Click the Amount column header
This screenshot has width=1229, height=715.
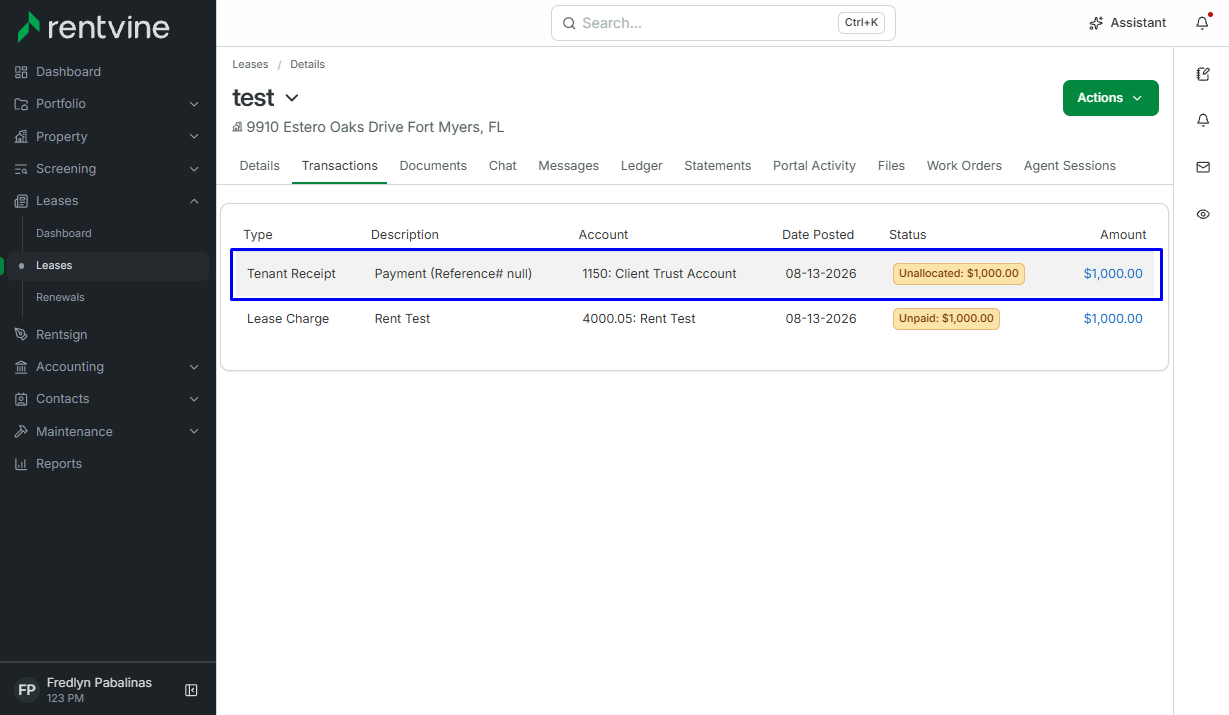(1123, 235)
